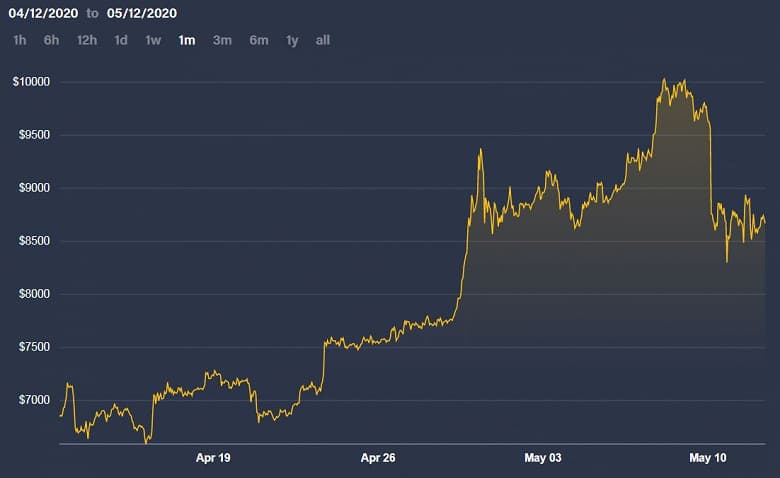
Task: Click the $7000 y-axis label
Action: click(31, 400)
